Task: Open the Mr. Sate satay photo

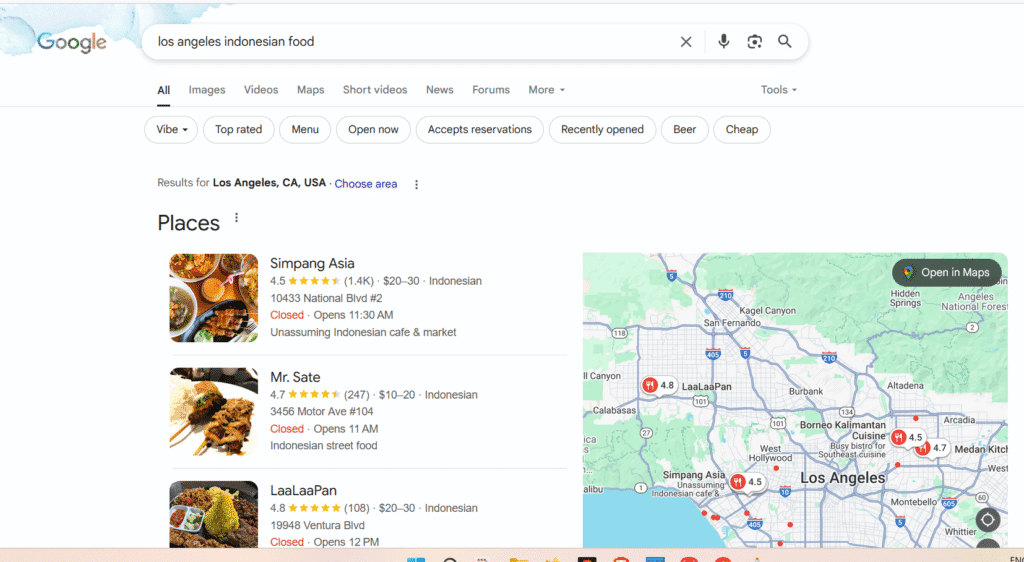Action: point(214,411)
